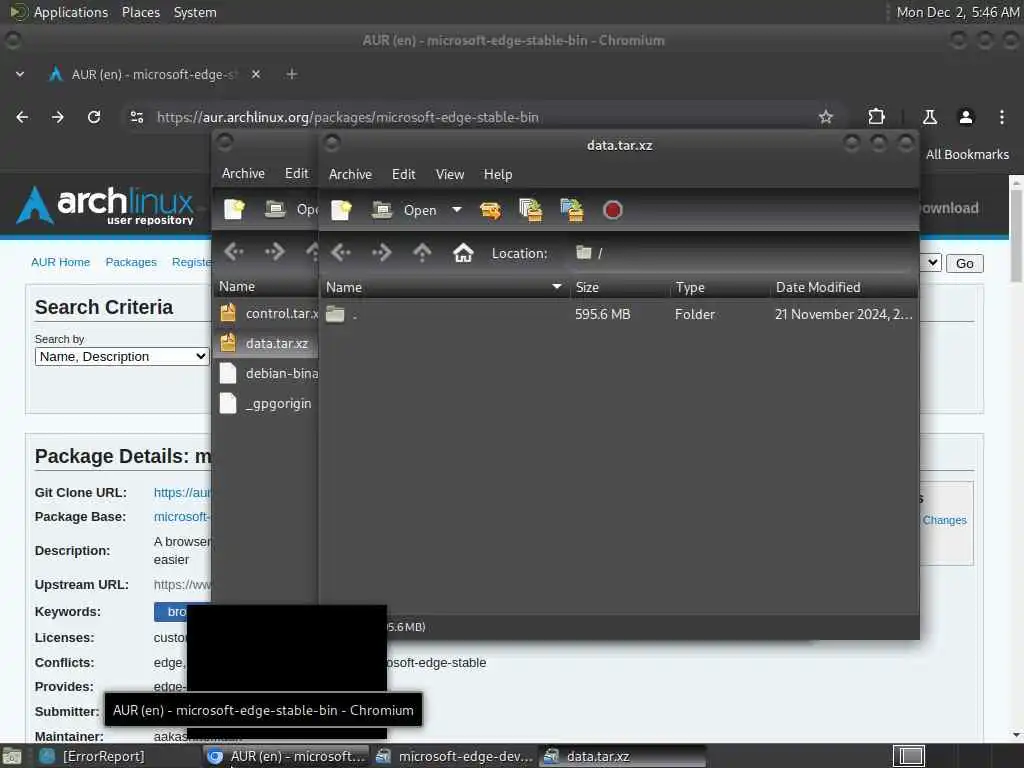This screenshot has width=1024, height=768.
Task: Click the Chromium address bar URL
Action: tap(347, 118)
